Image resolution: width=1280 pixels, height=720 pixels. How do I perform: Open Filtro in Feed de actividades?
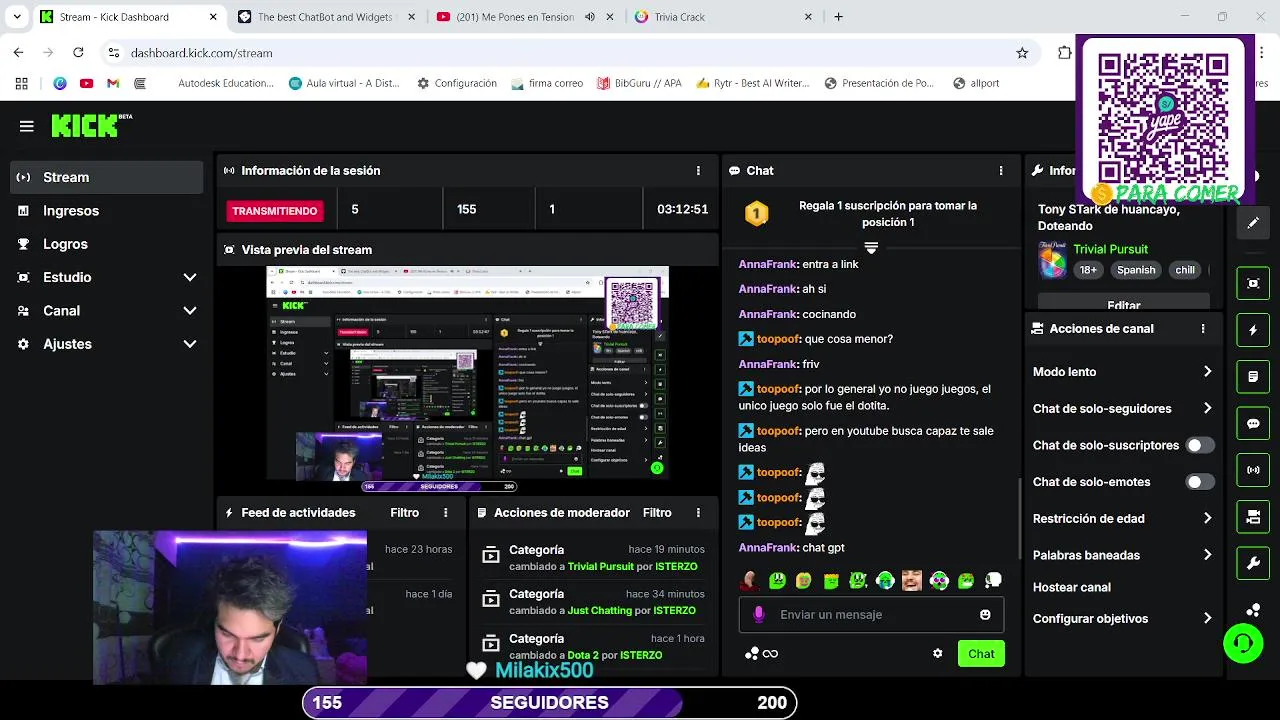pyautogui.click(x=404, y=512)
